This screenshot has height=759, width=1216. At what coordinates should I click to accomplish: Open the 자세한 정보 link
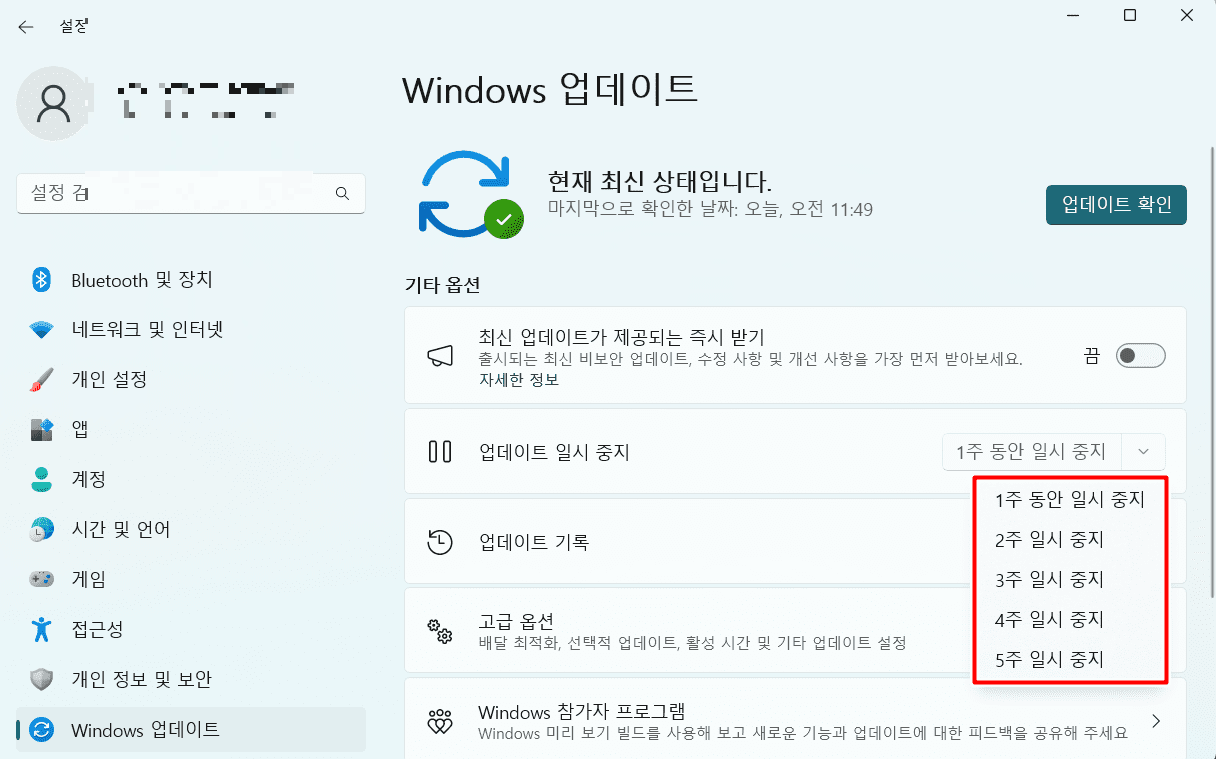pyautogui.click(x=518, y=380)
